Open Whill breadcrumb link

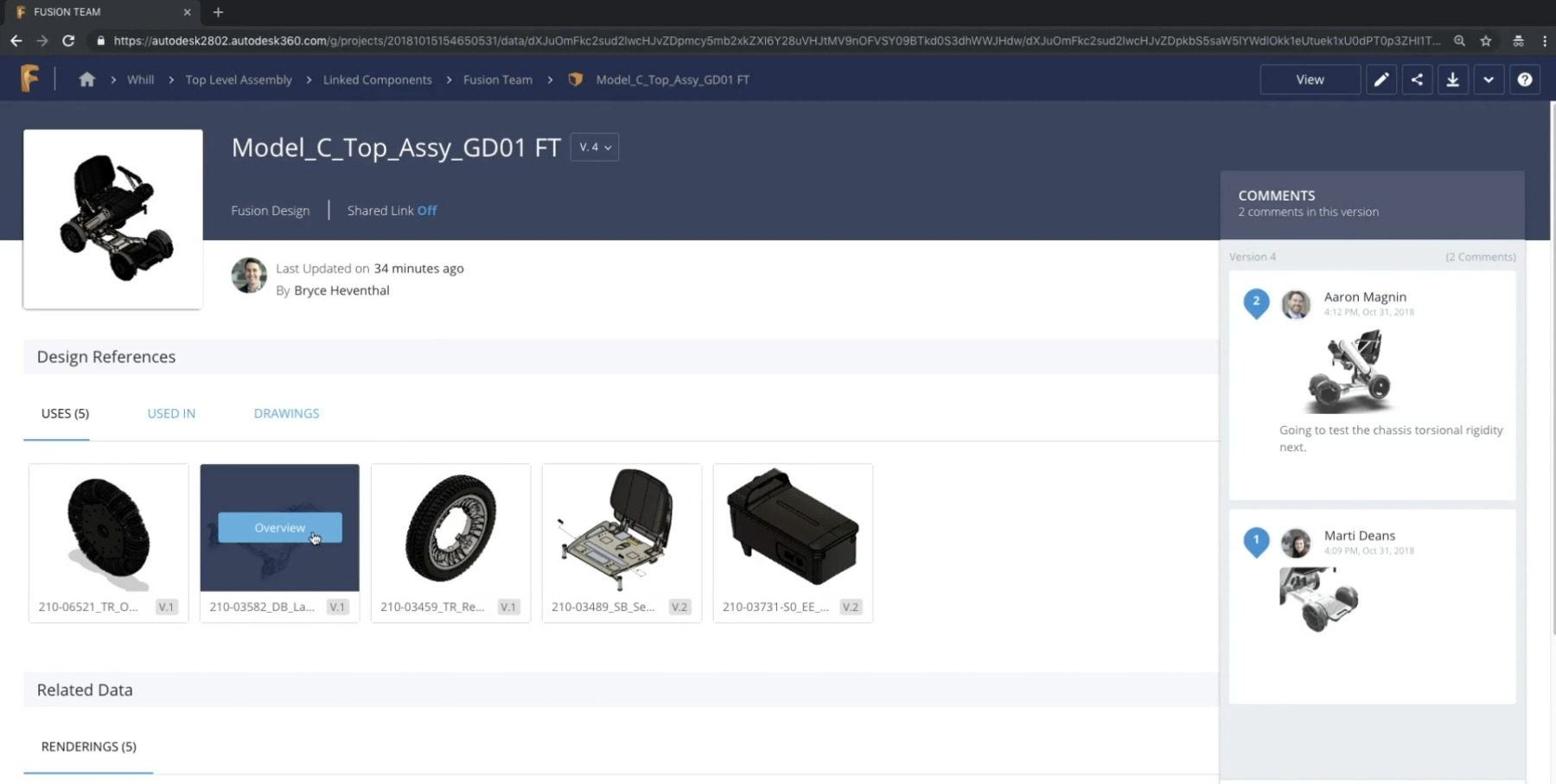point(140,80)
